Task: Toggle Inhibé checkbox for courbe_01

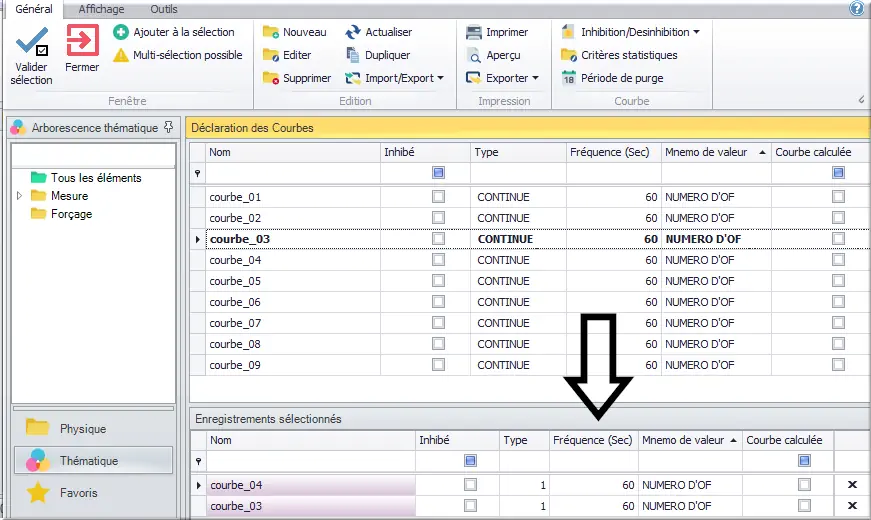Action: tap(438, 197)
